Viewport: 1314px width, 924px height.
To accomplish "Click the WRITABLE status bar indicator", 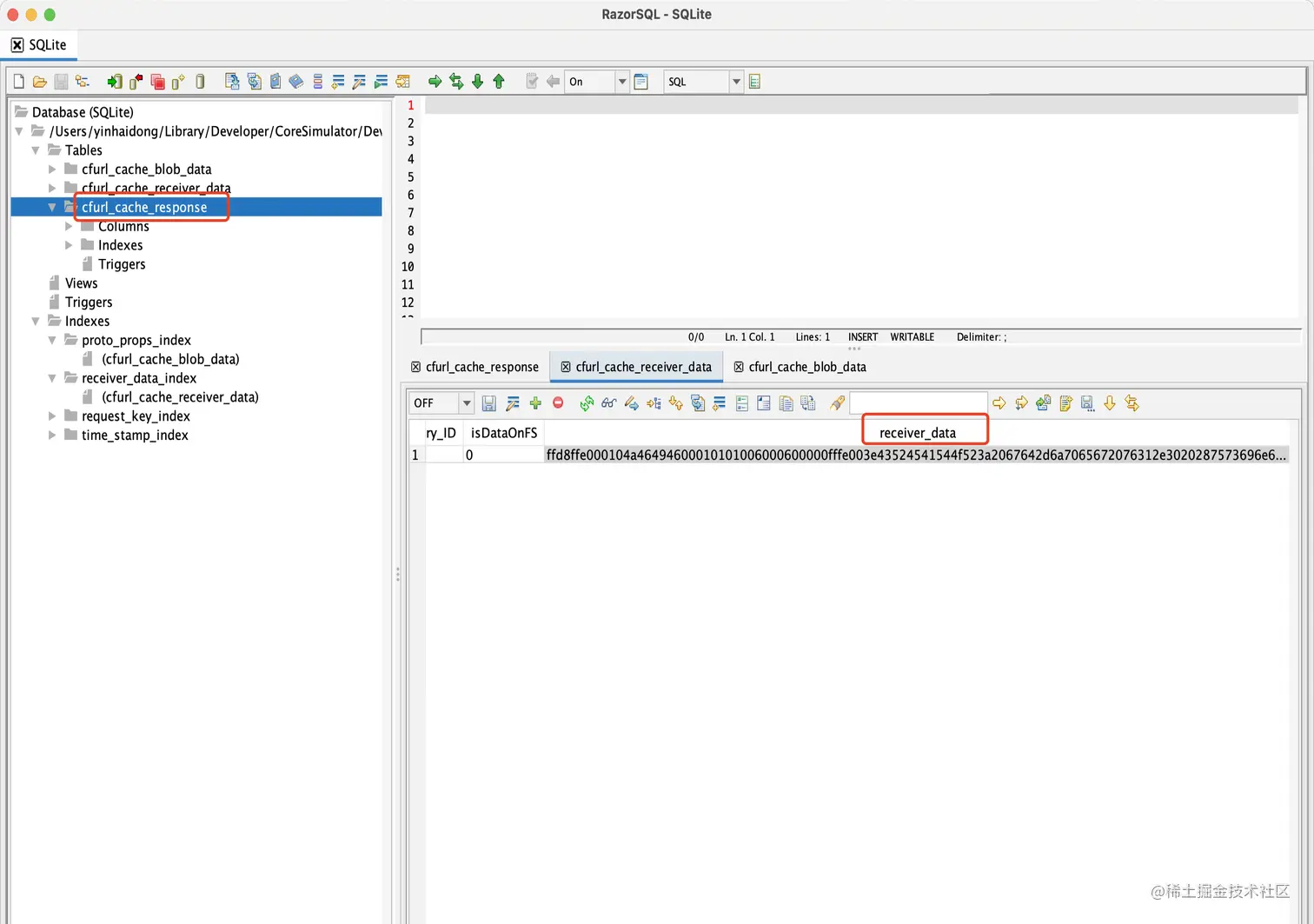I will (x=912, y=337).
